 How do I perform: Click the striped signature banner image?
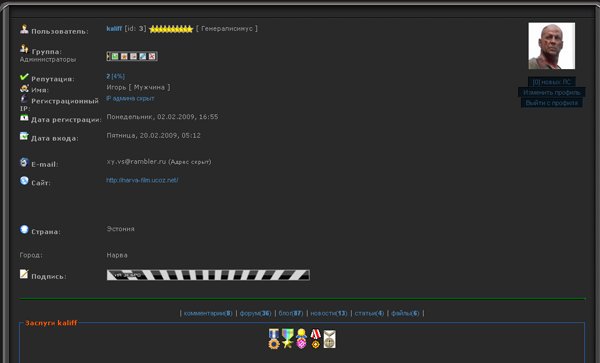tap(208, 275)
